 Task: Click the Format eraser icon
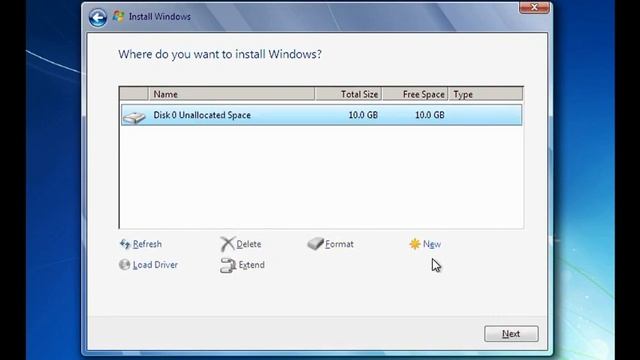[x=315, y=243]
